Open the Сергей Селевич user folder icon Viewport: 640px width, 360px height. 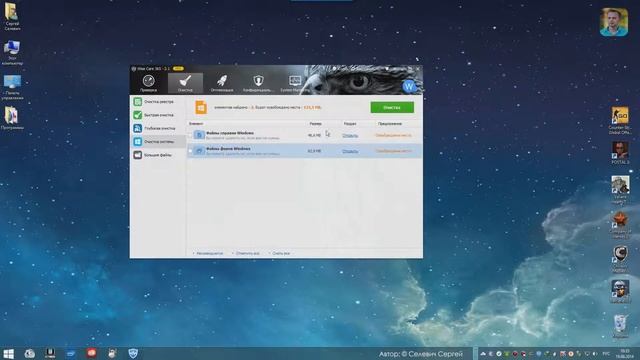(x=12, y=17)
